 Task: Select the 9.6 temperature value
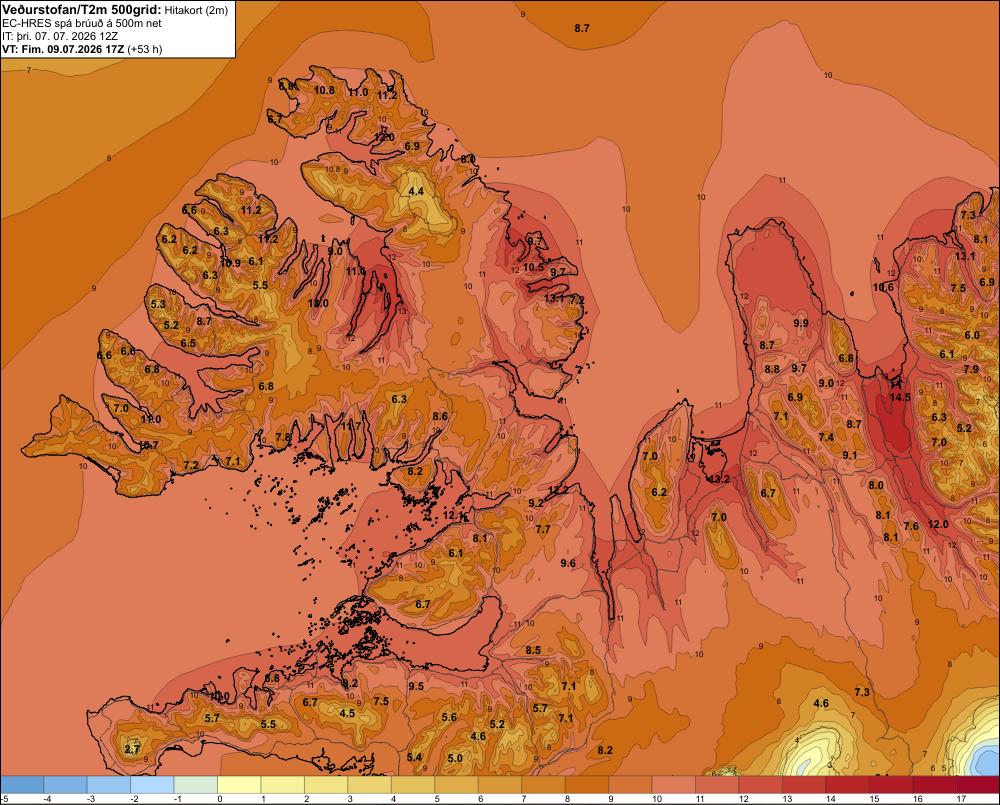pyautogui.click(x=568, y=563)
